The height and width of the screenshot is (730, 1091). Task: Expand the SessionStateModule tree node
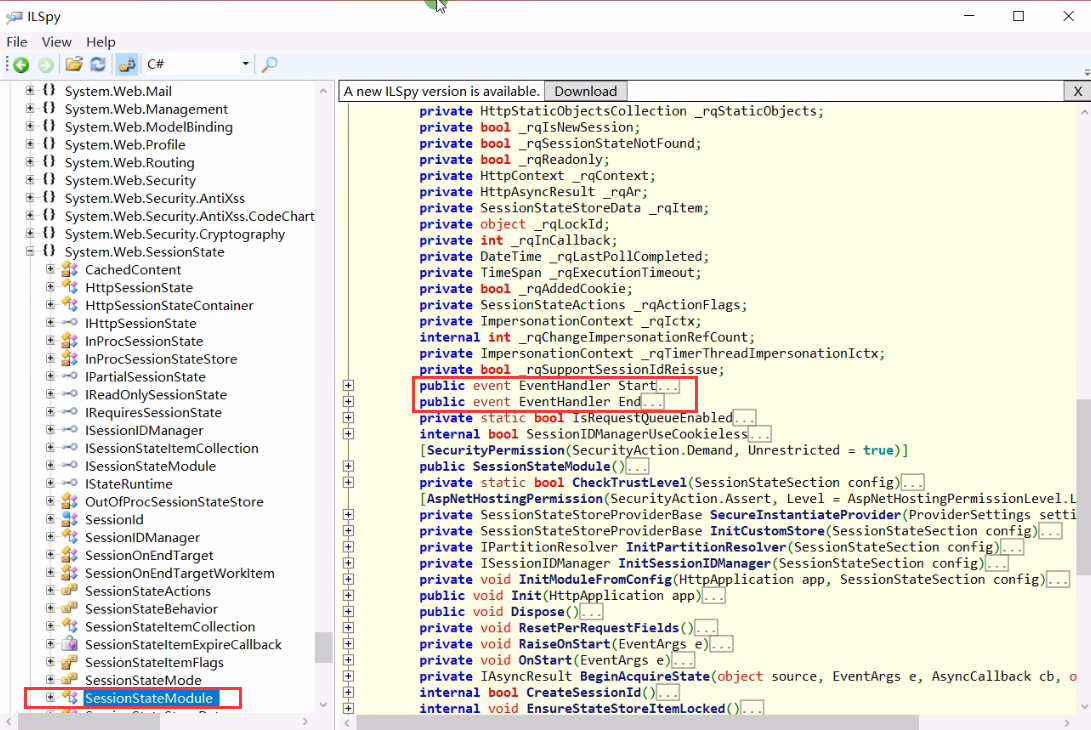point(50,697)
